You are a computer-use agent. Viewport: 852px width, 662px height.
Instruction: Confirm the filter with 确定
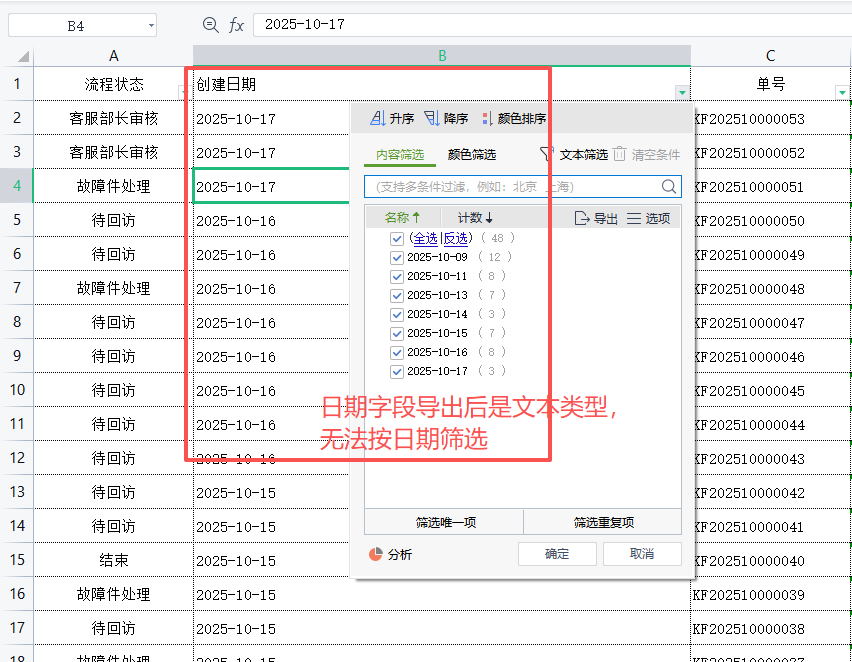pyautogui.click(x=557, y=554)
